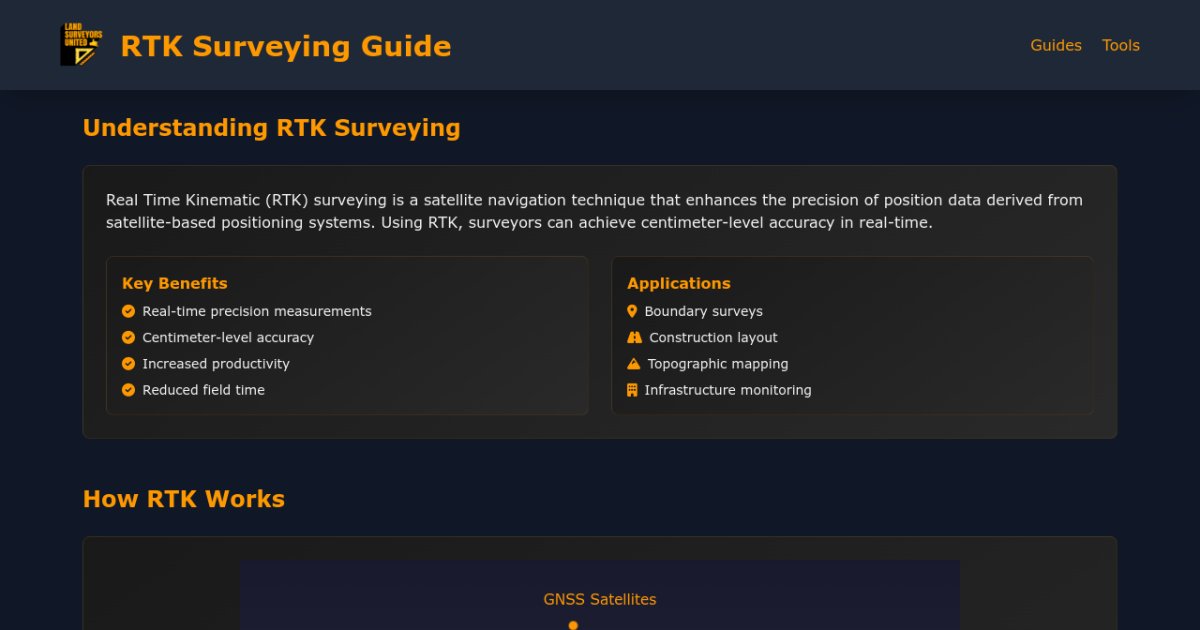
Task: Click the mountain icon for Topographic mapping
Action: point(633,364)
